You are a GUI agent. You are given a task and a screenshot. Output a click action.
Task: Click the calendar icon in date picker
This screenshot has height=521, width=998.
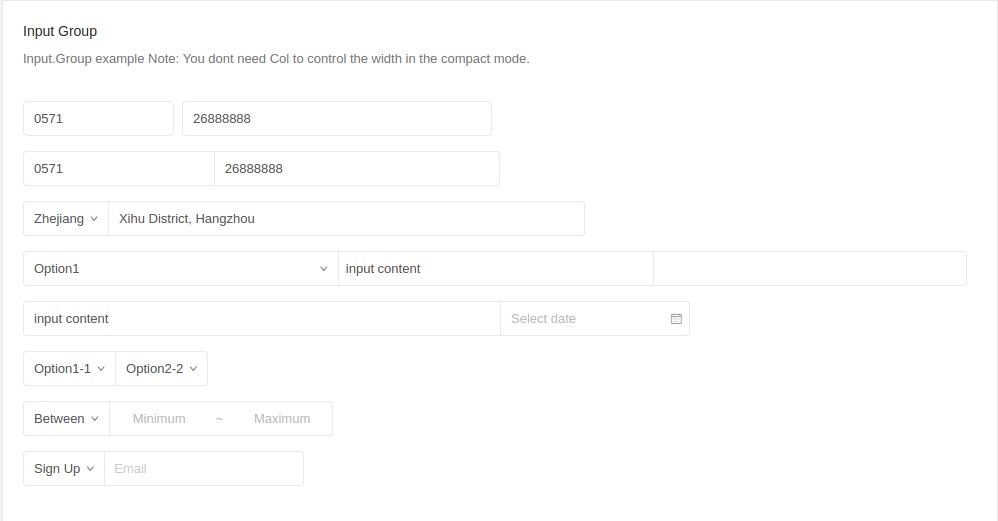click(676, 319)
